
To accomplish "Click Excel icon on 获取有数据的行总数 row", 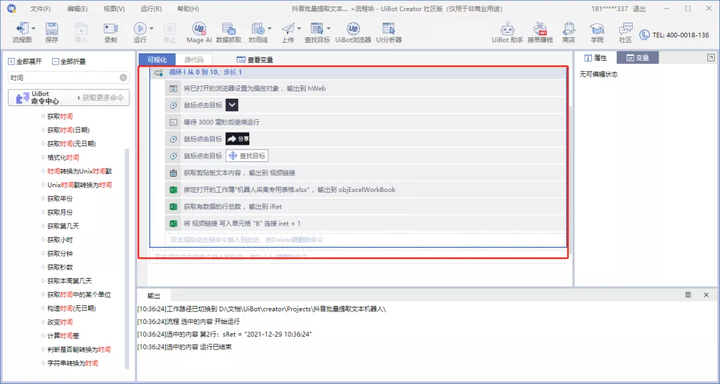I will (x=173, y=207).
